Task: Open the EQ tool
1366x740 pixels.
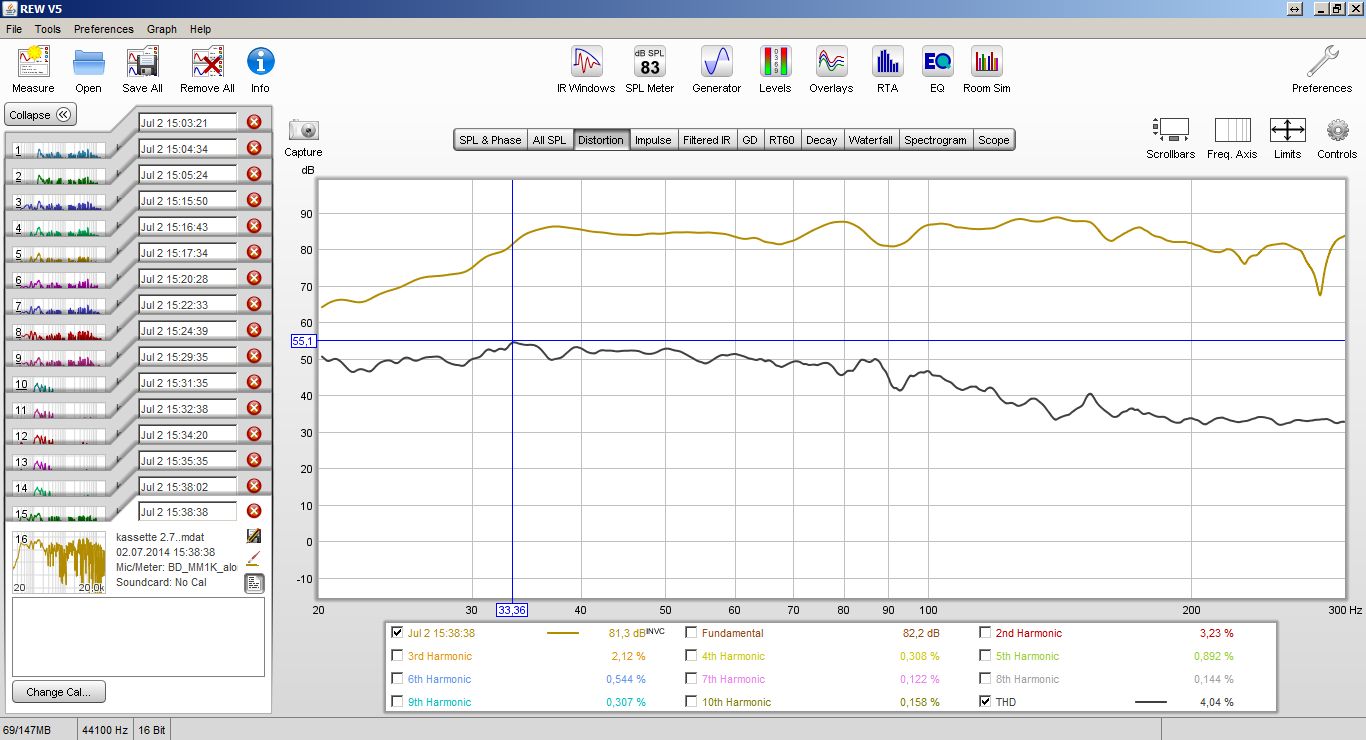Action: point(937,62)
